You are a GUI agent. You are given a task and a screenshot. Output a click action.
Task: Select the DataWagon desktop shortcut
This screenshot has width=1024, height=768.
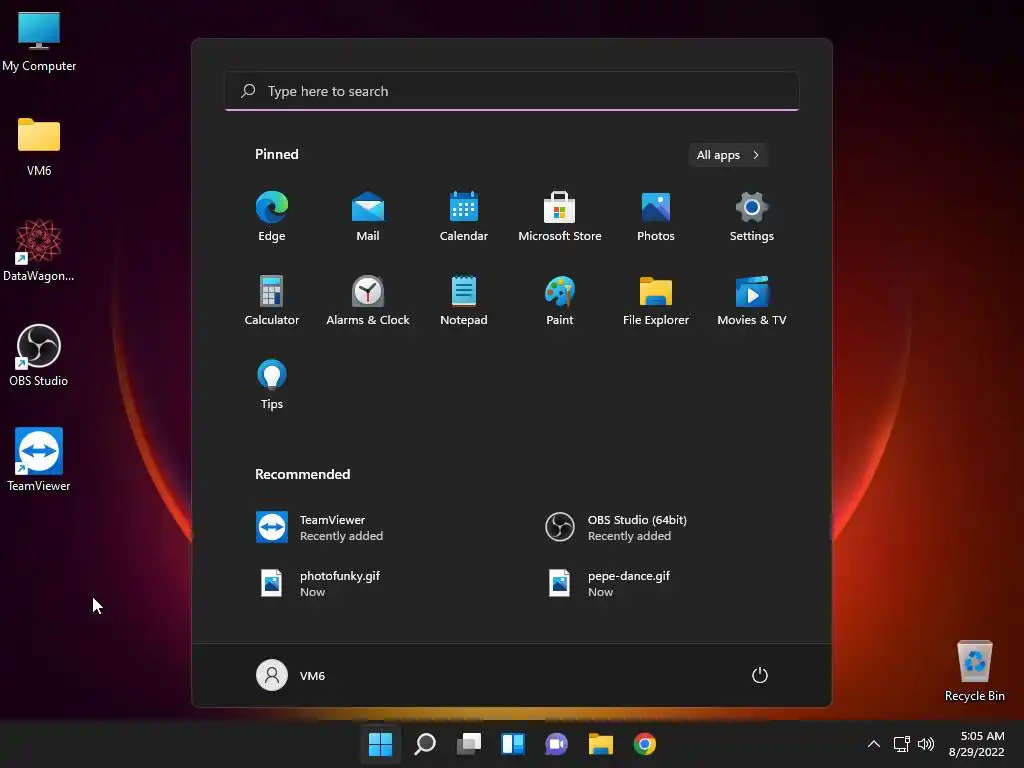[x=39, y=251]
